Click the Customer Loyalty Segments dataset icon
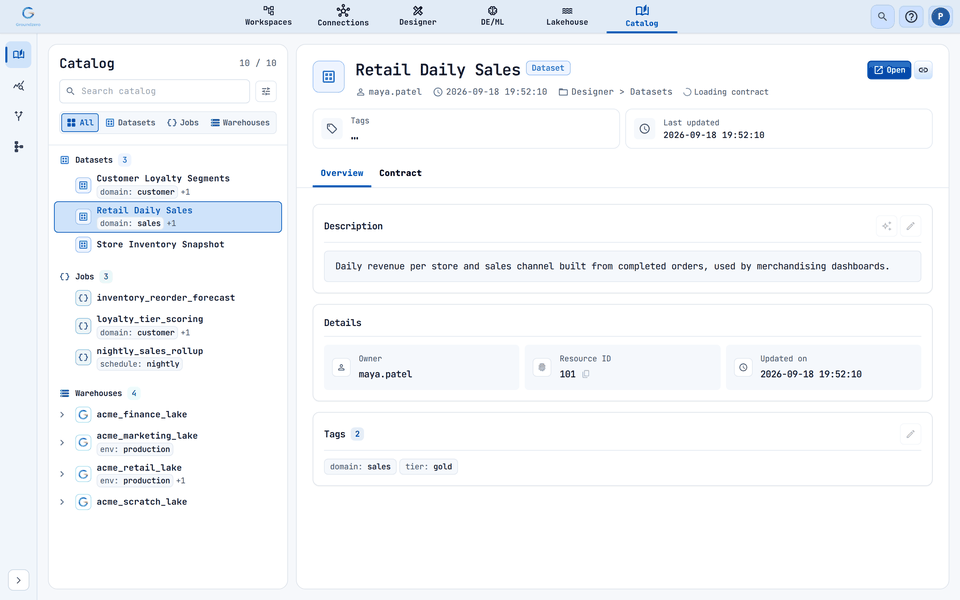This screenshot has height=600, width=960. pyautogui.click(x=83, y=185)
